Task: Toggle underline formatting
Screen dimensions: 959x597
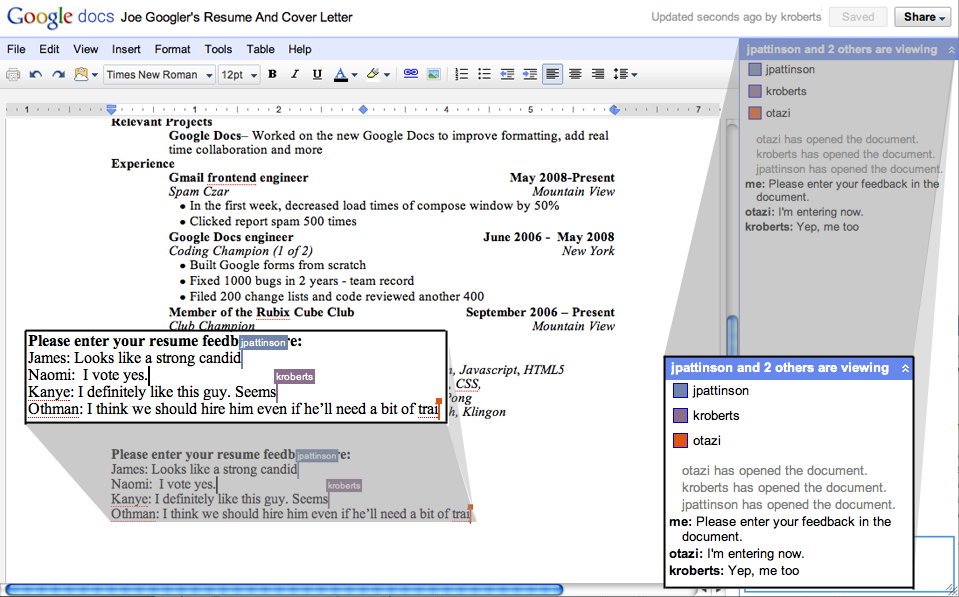Action: 317,75
